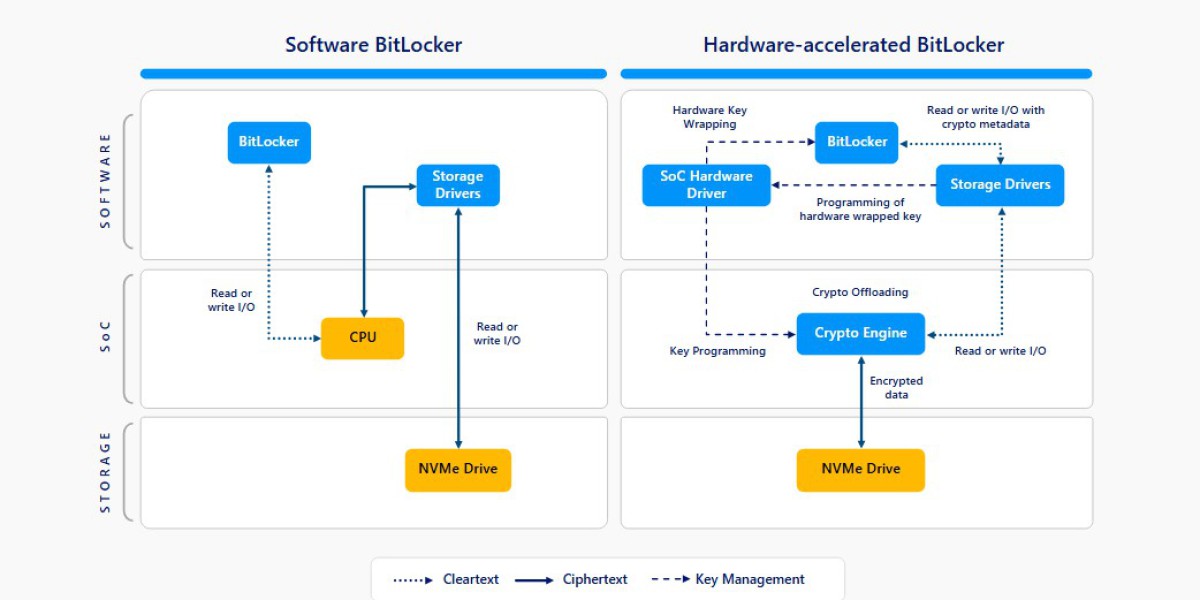Click the Software BitLocker heading

tap(373, 45)
